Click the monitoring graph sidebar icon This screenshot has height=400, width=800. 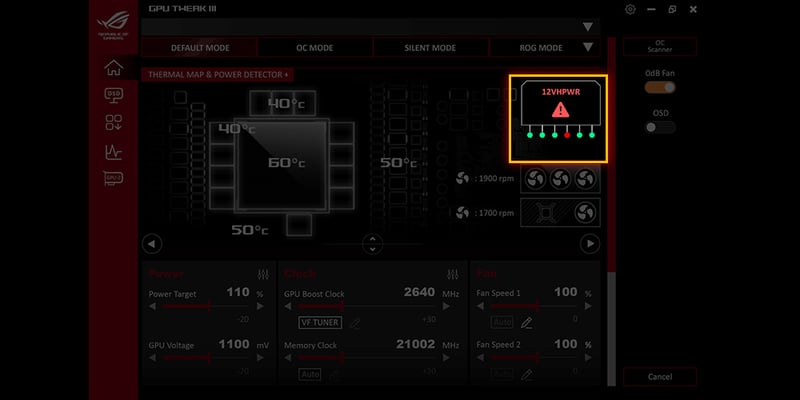[114, 152]
